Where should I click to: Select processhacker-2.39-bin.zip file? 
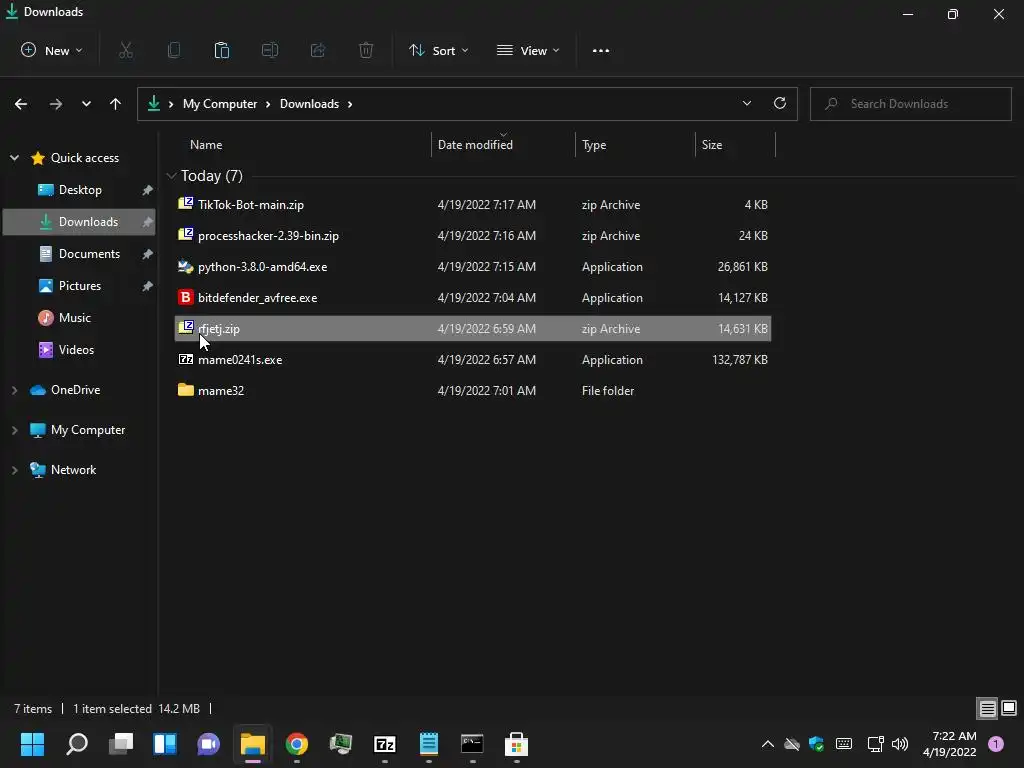[x=472, y=236]
